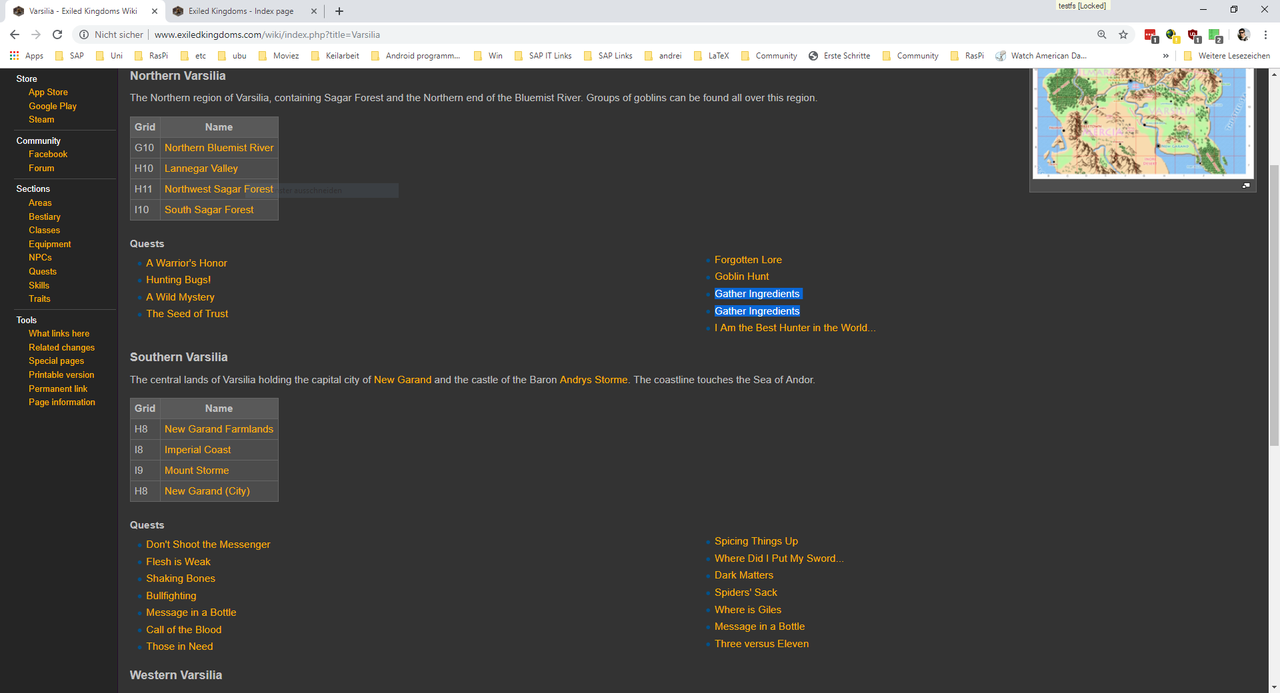Image resolution: width=1280 pixels, height=693 pixels.
Task: Close the Exiled Kingdoms Index page tab
Action: coord(313,11)
